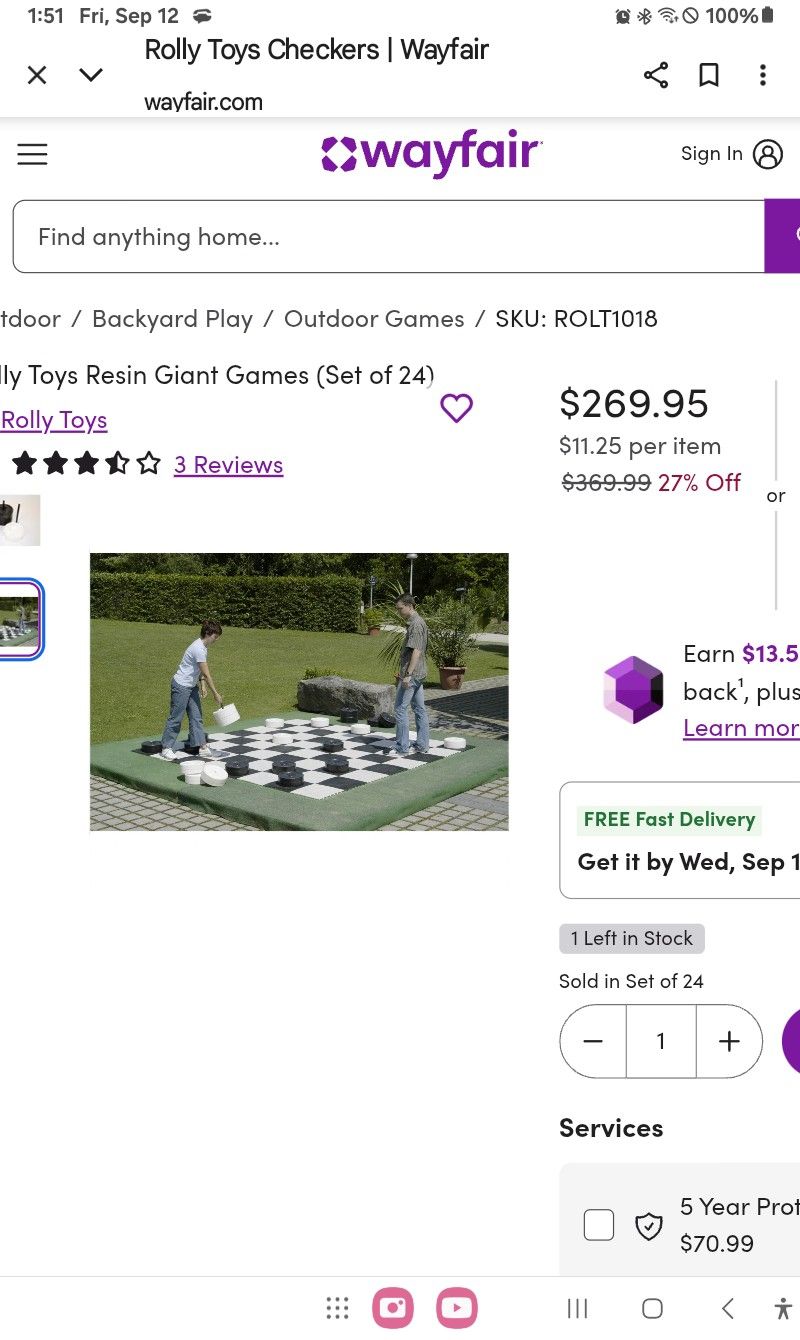Navigate to Backyard Play breadcrumb
The width and height of the screenshot is (800, 1340).
[172, 319]
